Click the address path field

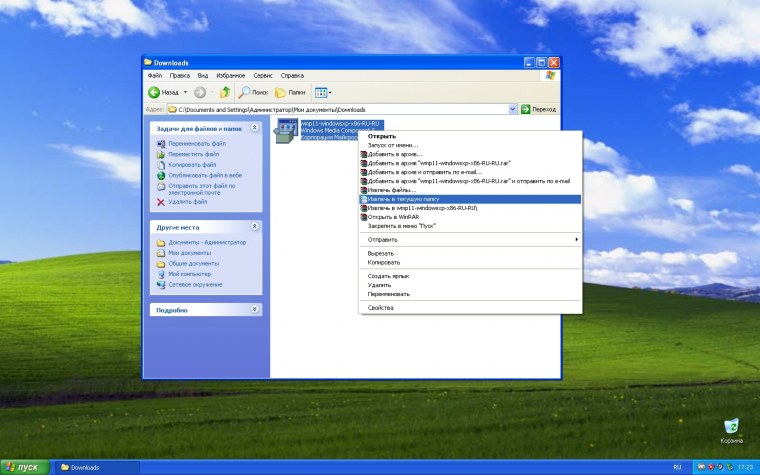click(338, 110)
